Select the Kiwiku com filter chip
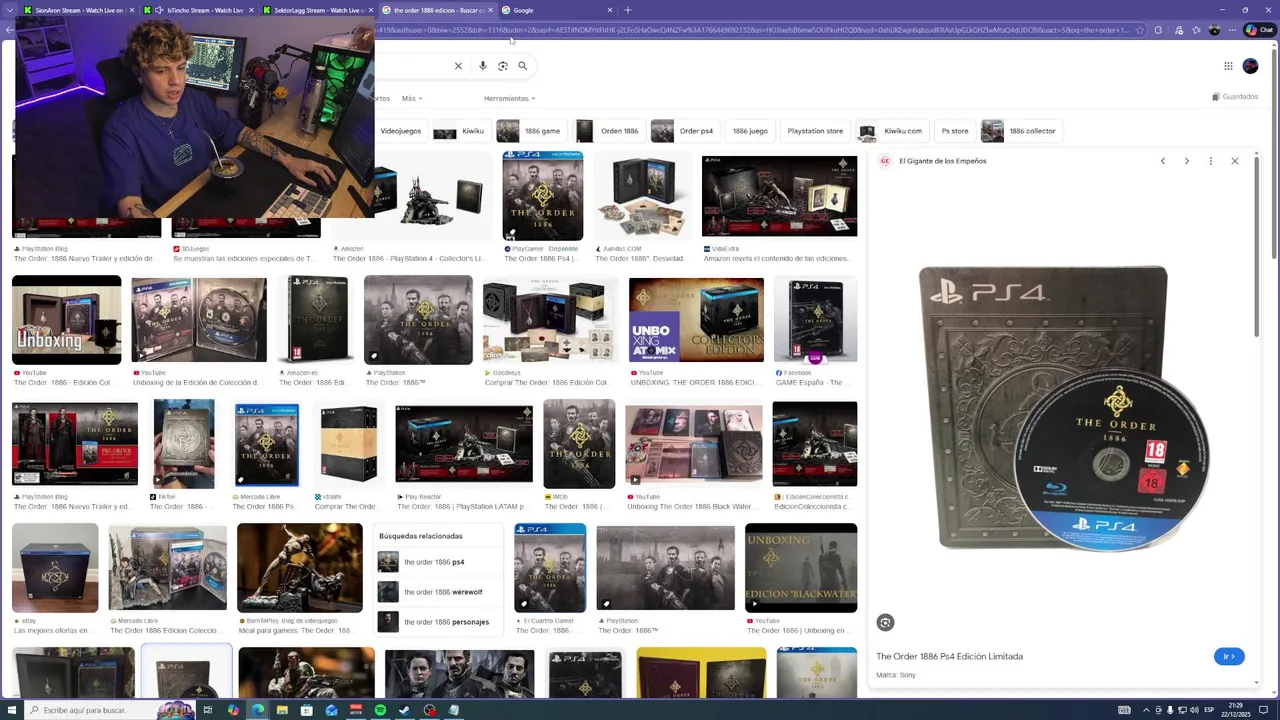Viewport: 1280px width, 720px height. 892,131
